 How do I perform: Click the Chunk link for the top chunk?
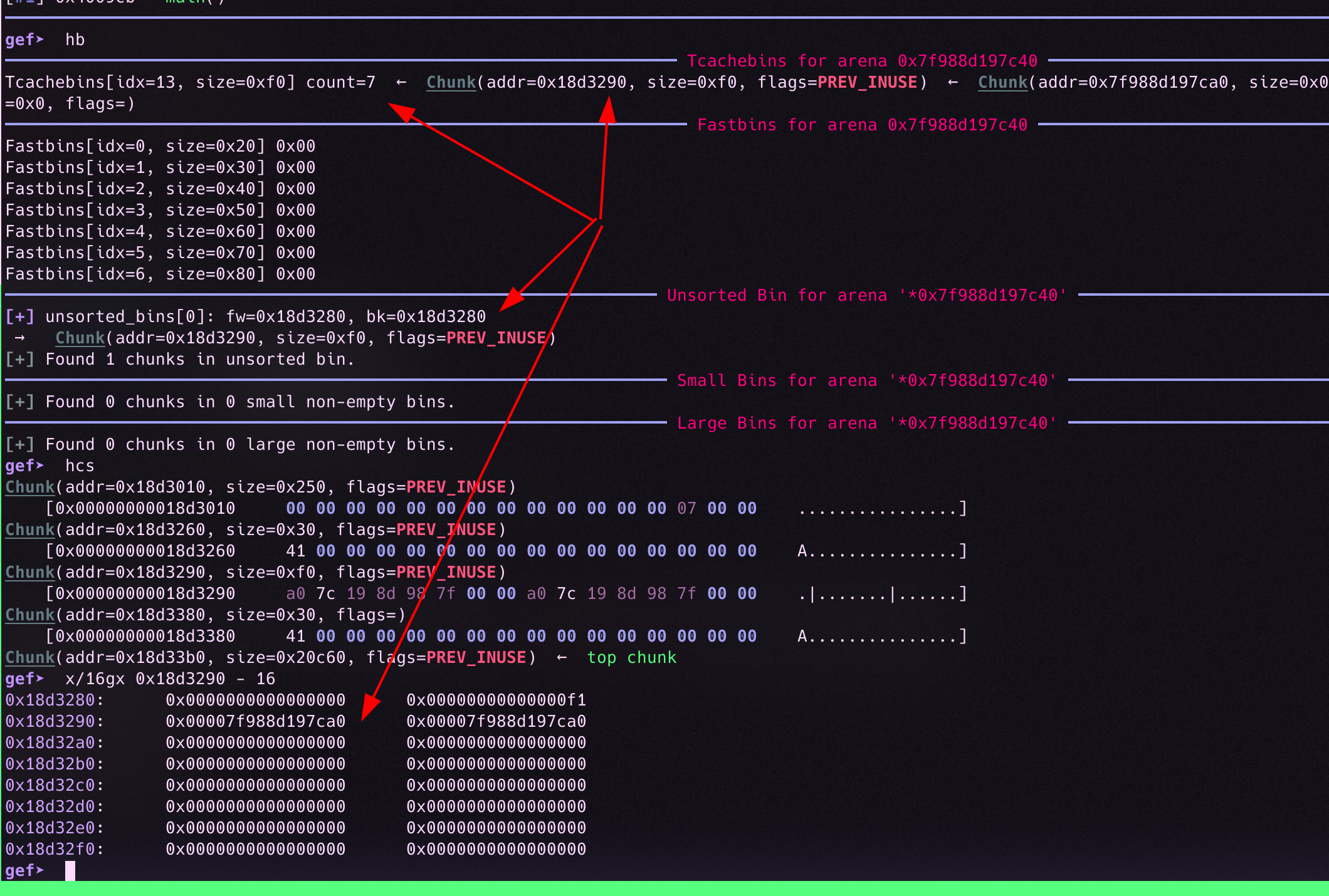click(x=29, y=657)
